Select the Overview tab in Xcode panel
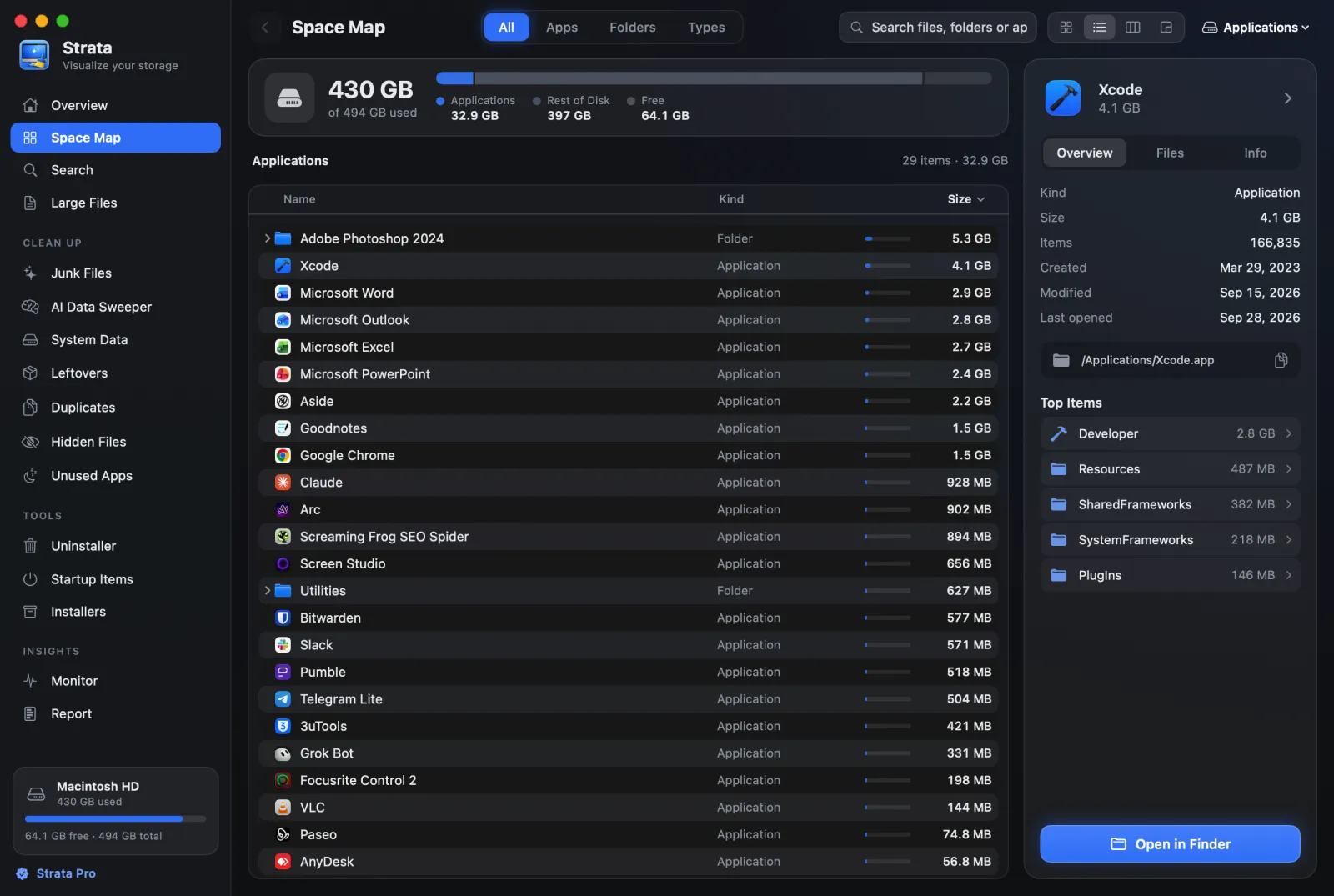The image size is (1334, 896). click(1085, 153)
